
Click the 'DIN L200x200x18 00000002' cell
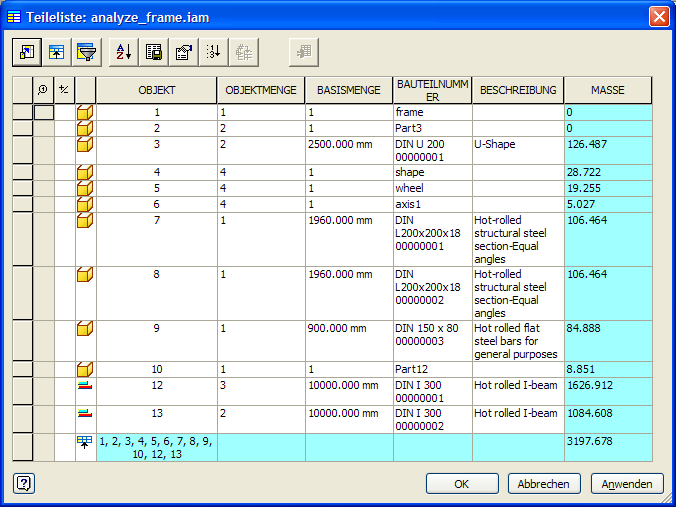pos(432,294)
